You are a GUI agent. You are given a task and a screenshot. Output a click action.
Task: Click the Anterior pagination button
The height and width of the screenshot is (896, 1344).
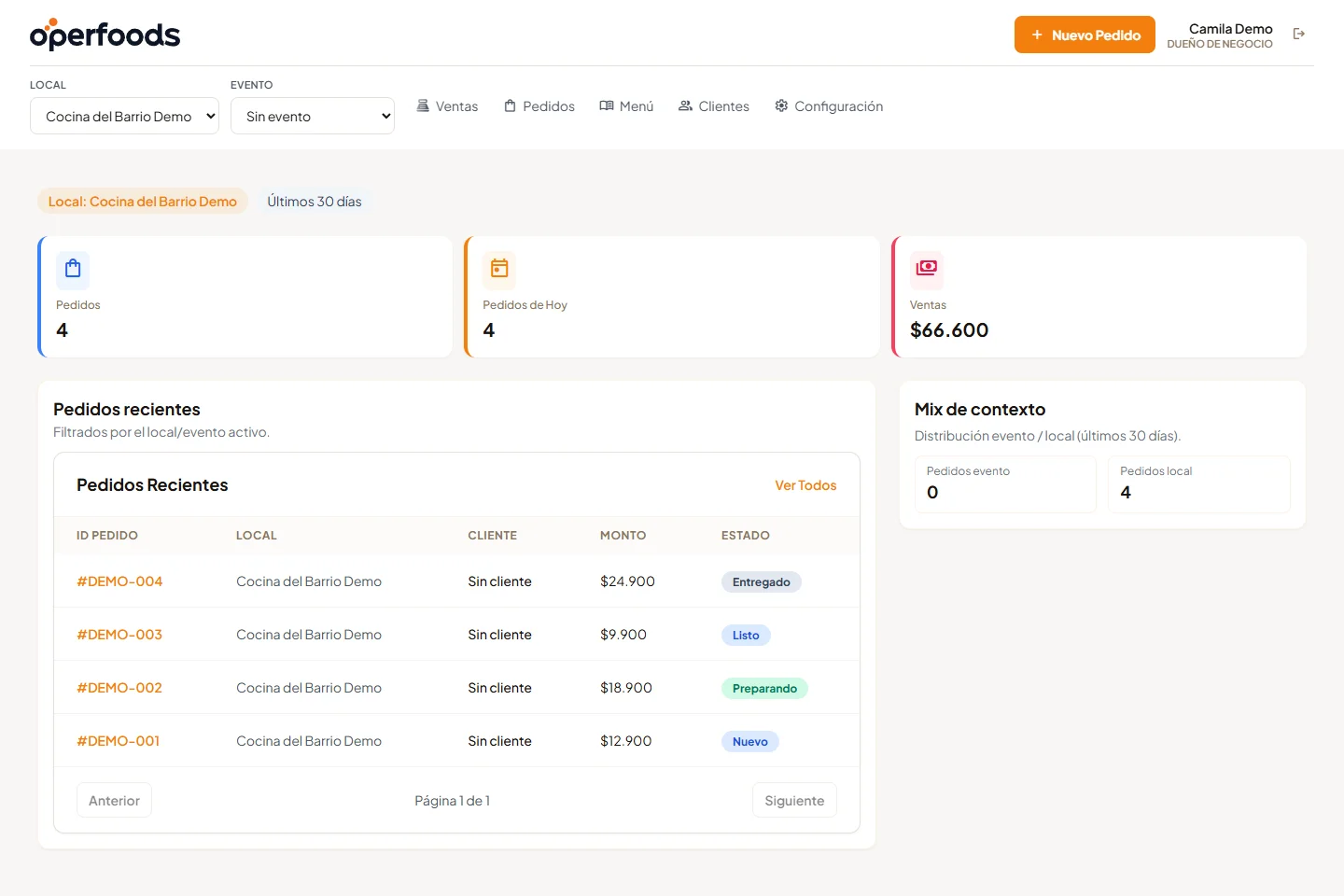point(114,800)
